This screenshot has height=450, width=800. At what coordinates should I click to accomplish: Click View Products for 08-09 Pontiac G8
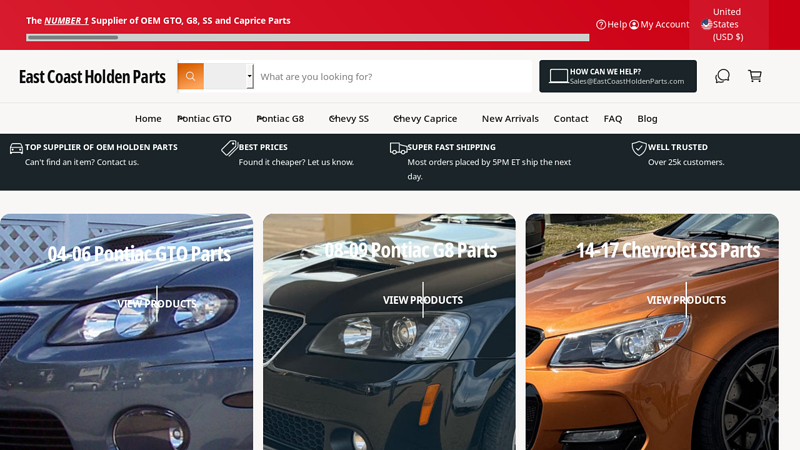[x=422, y=300]
